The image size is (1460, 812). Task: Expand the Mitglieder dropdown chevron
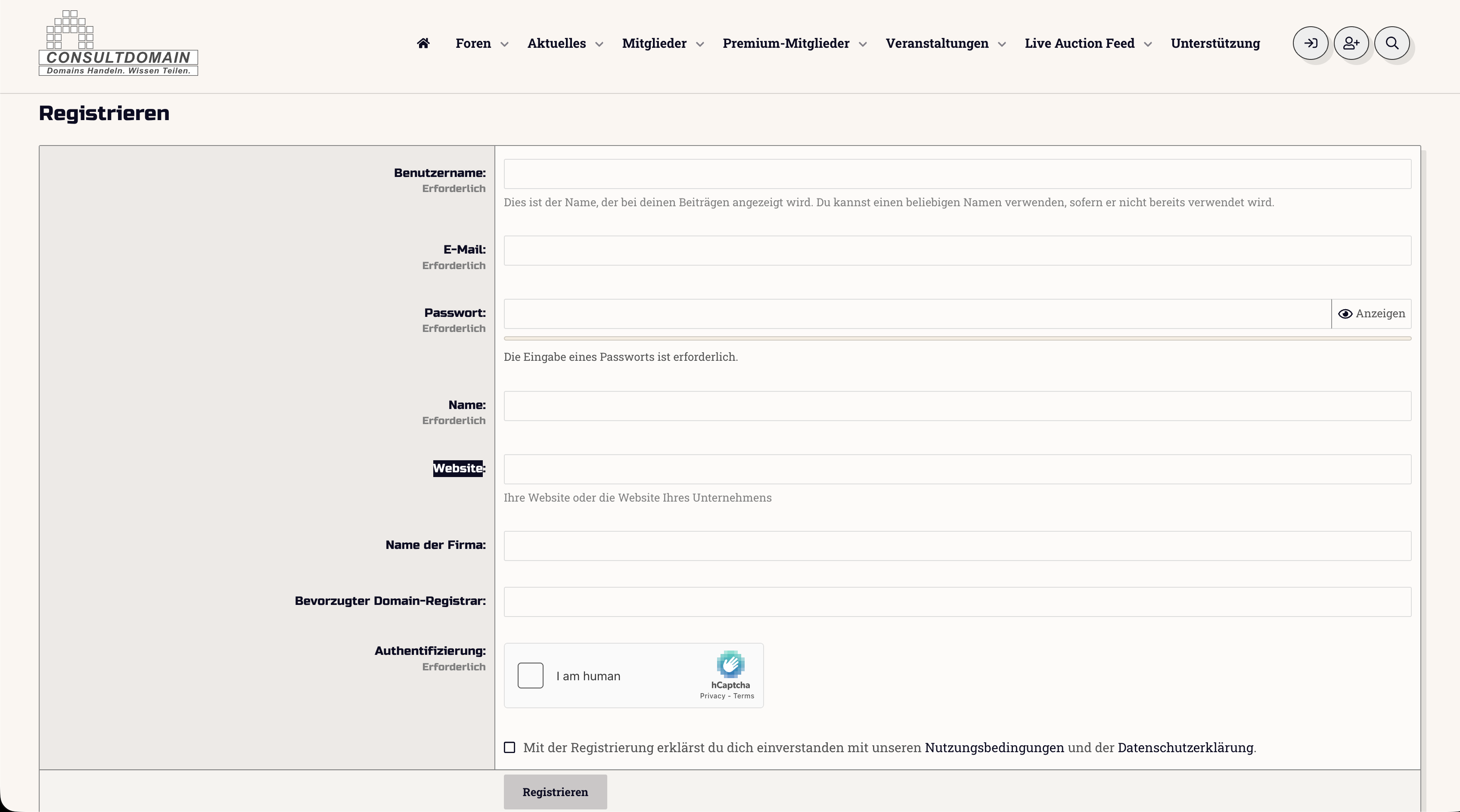coord(700,44)
